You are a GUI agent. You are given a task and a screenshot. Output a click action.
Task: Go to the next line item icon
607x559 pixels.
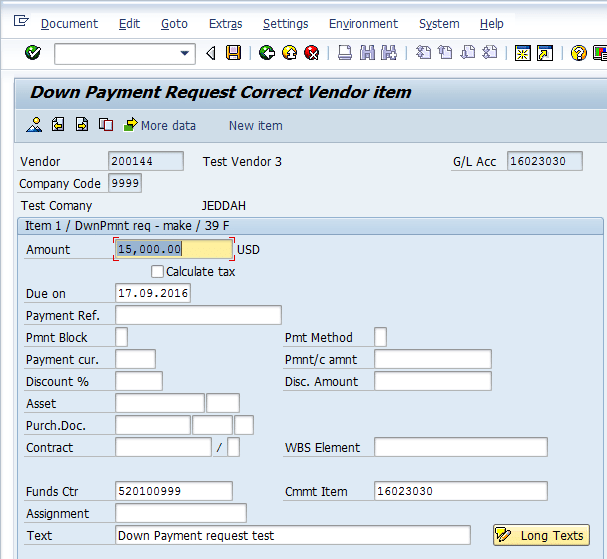[82, 125]
